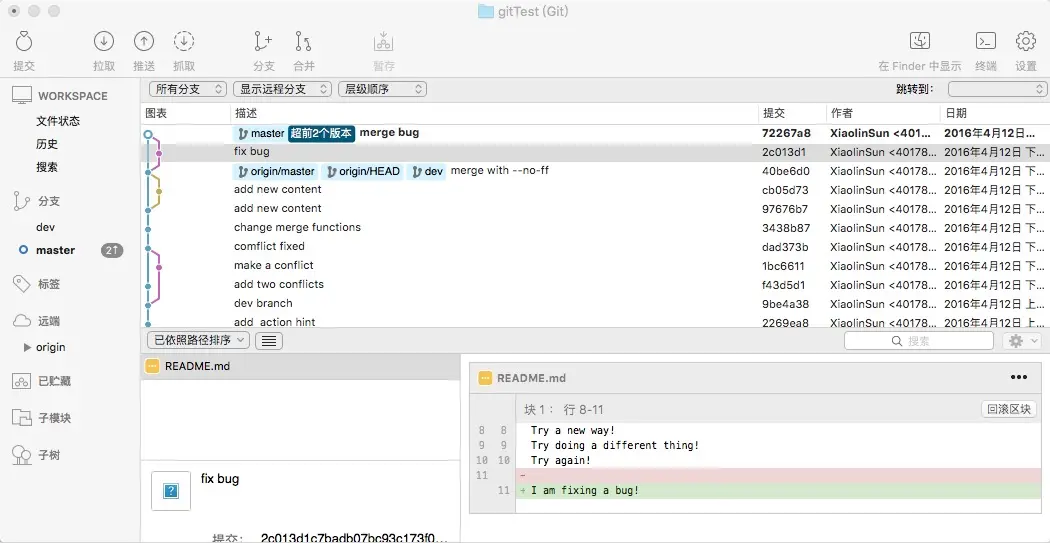Image resolution: width=1050 pixels, height=543 pixels.
Task: Select the WORKSPACE monitor icon in sidebar
Action: pos(22,95)
